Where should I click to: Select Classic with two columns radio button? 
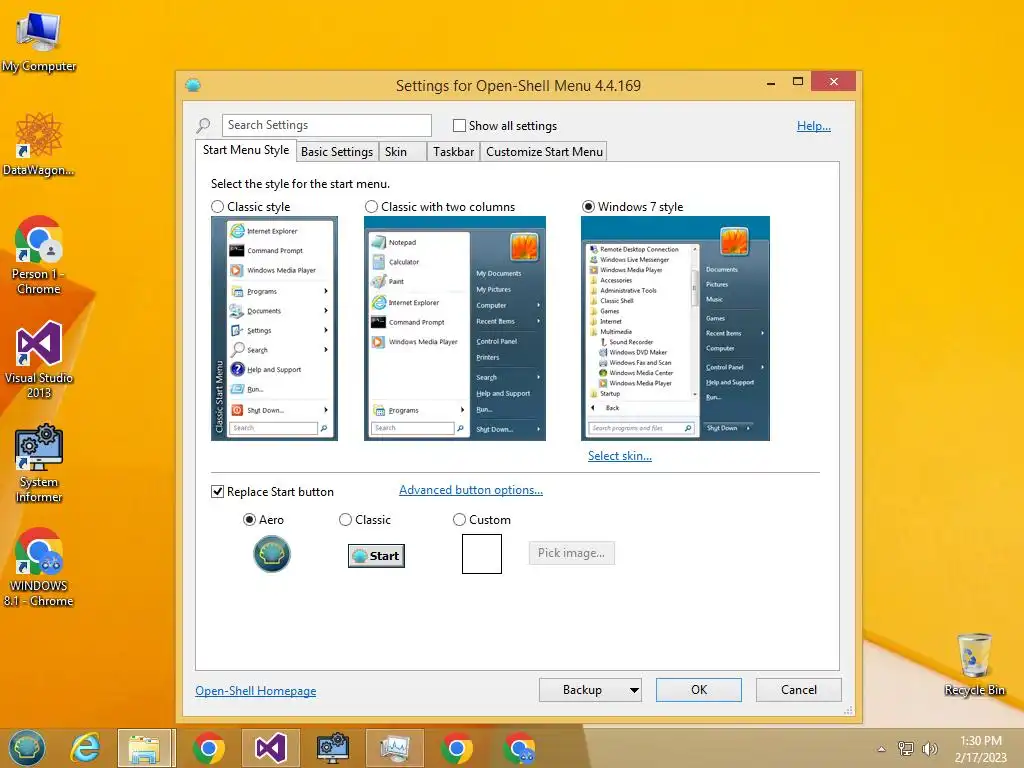372,206
